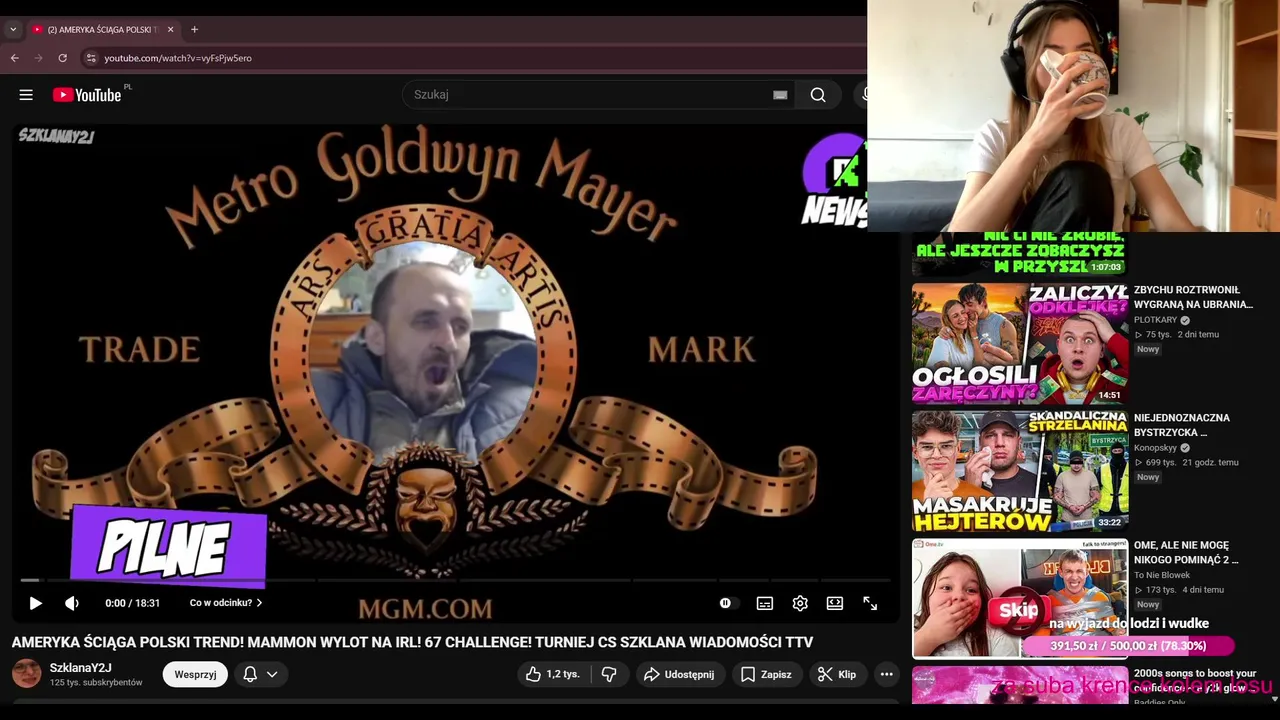This screenshot has height=720, width=1280.
Task: Play the video
Action: pos(35,603)
